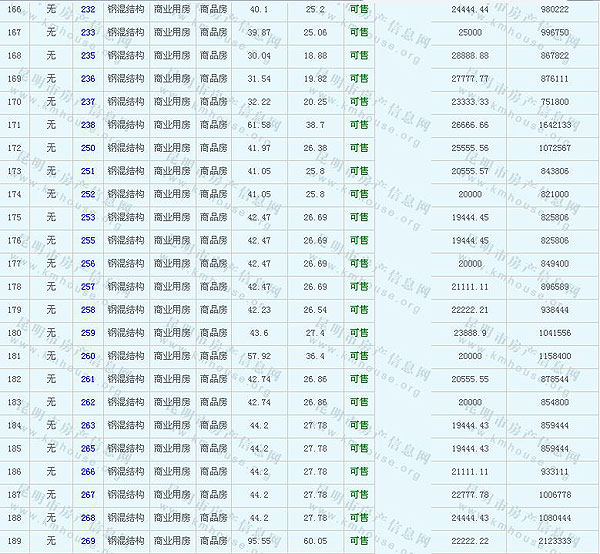
Task: Open room number 269 link
Action: tap(88, 541)
